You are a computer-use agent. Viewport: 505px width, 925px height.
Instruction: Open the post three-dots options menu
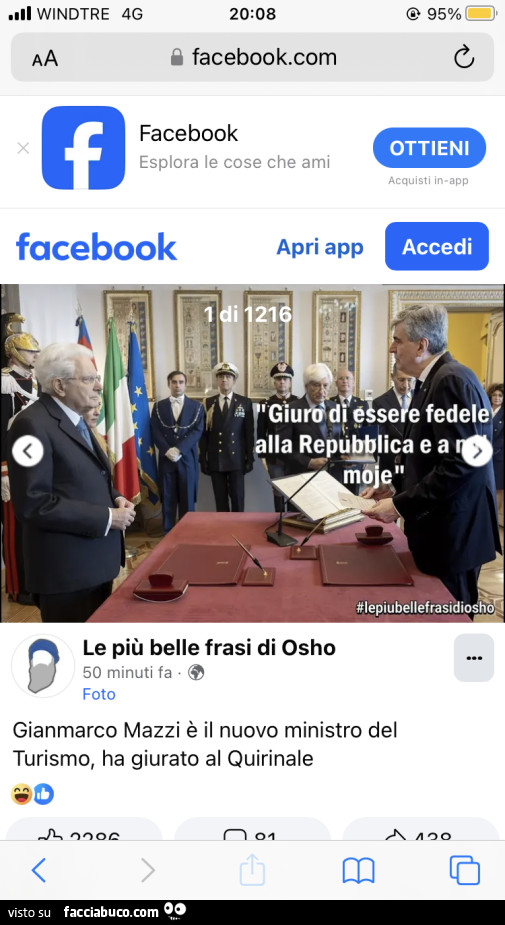coord(474,658)
